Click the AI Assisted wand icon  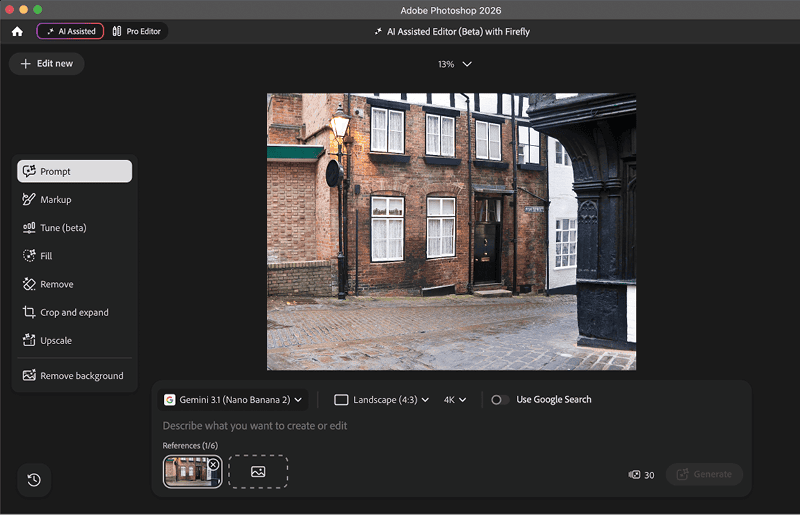50,31
